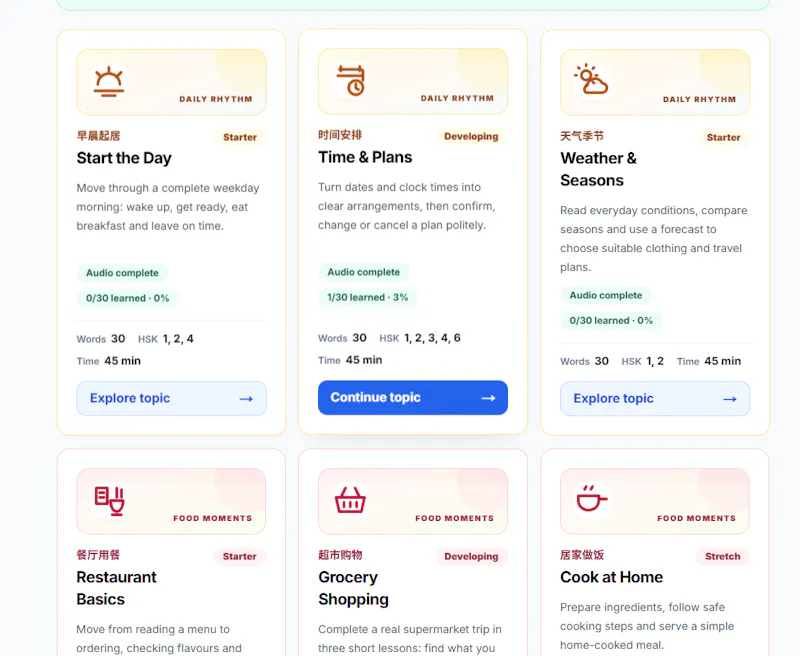The height and width of the screenshot is (656, 800).
Task: Click the Start the Day title
Action: [x=124, y=158]
